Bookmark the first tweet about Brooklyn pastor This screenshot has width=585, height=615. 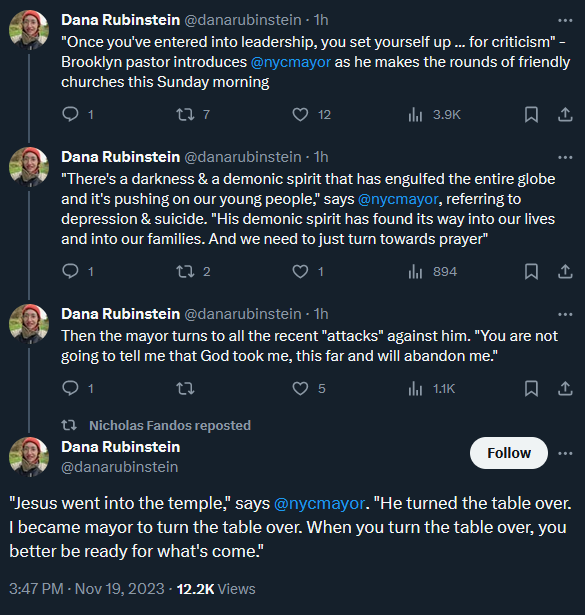point(531,115)
